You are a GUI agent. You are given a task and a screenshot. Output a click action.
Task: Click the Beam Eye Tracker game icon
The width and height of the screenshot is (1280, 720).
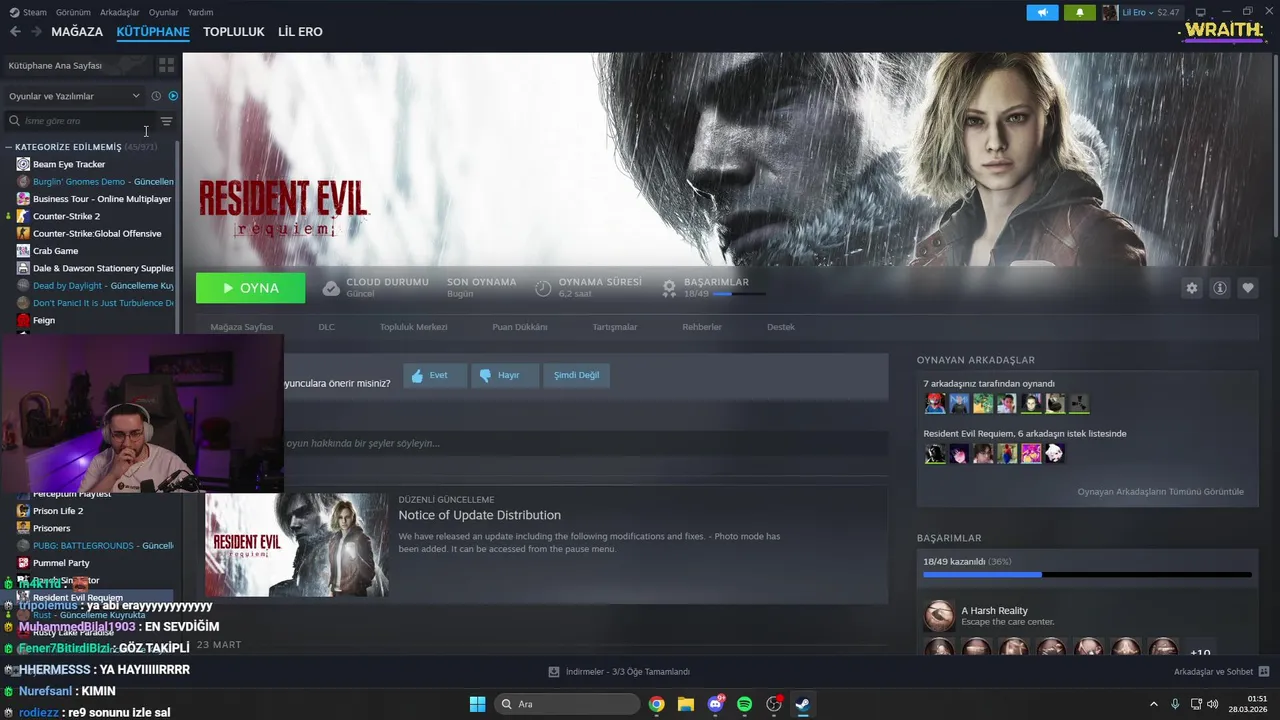click(x=23, y=164)
